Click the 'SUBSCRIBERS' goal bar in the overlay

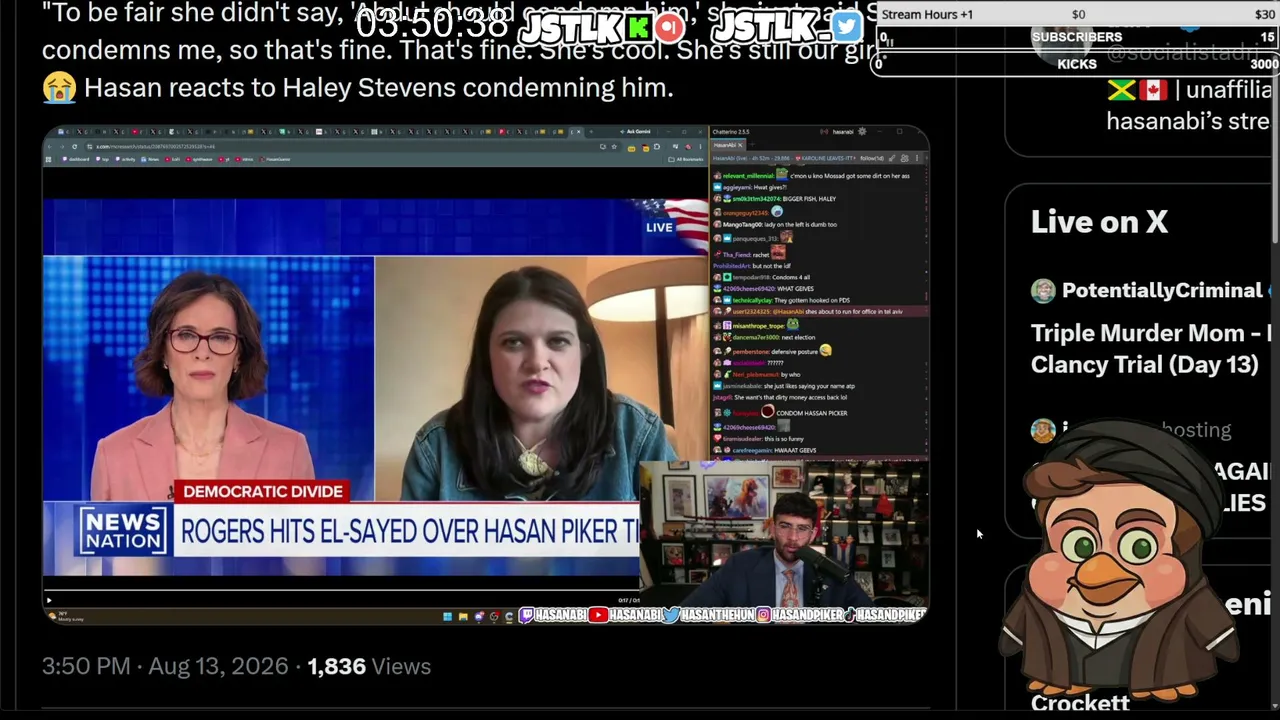1077,37
